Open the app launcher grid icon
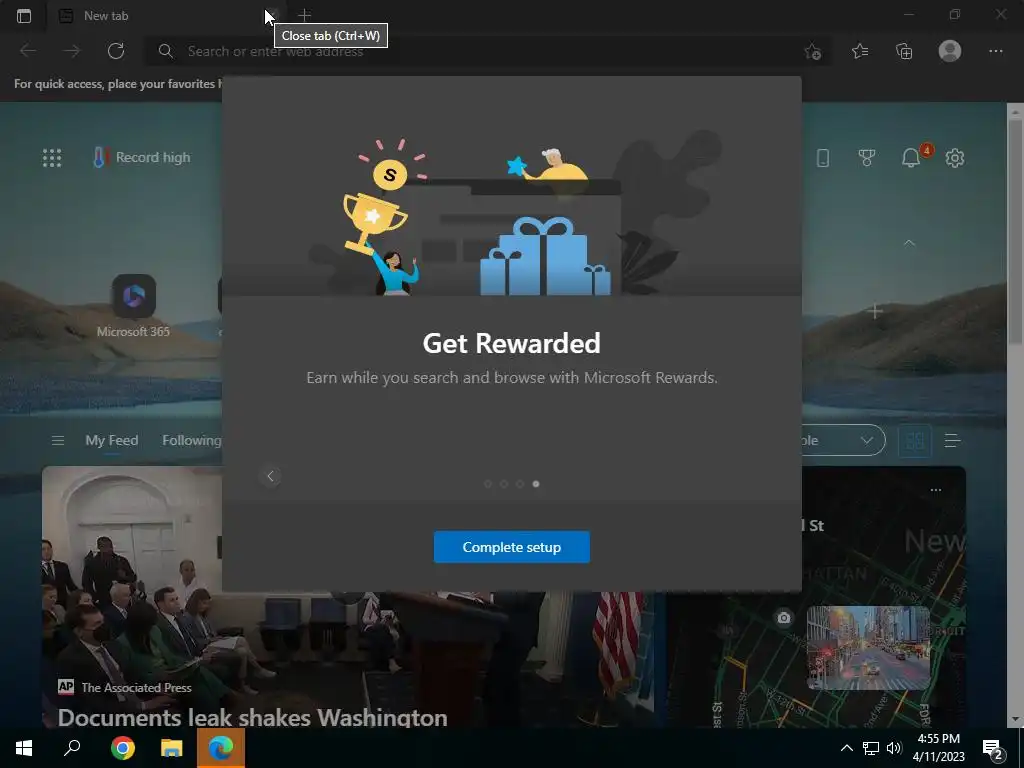 pos(52,158)
